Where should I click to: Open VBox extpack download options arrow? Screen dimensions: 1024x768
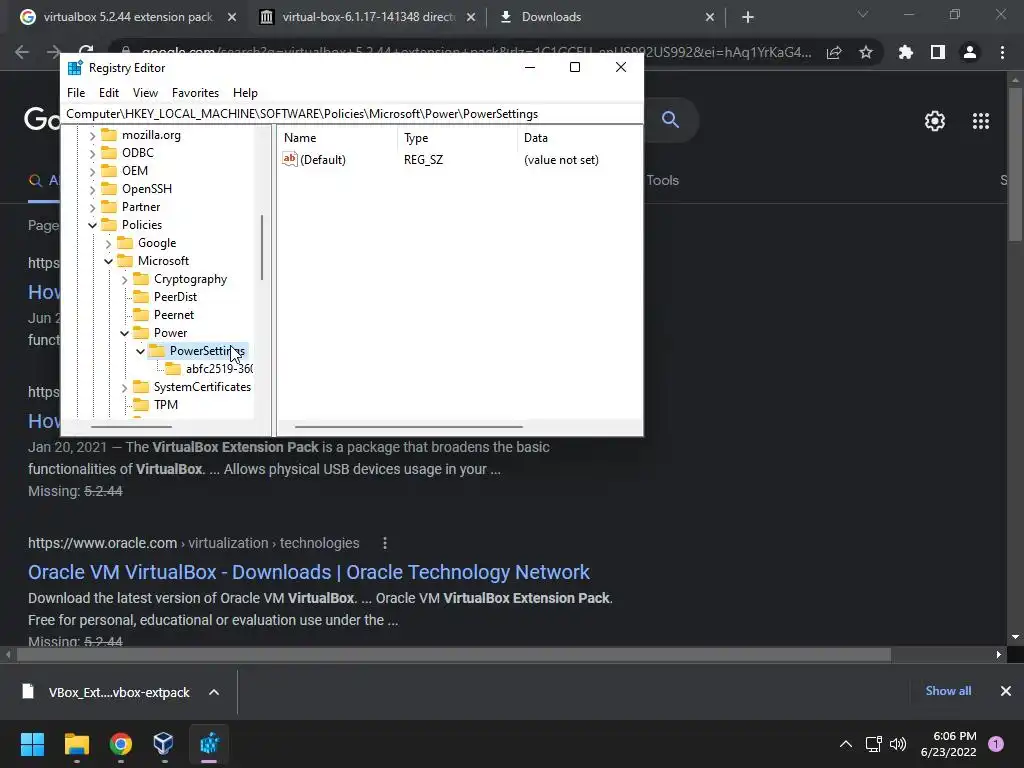click(214, 692)
